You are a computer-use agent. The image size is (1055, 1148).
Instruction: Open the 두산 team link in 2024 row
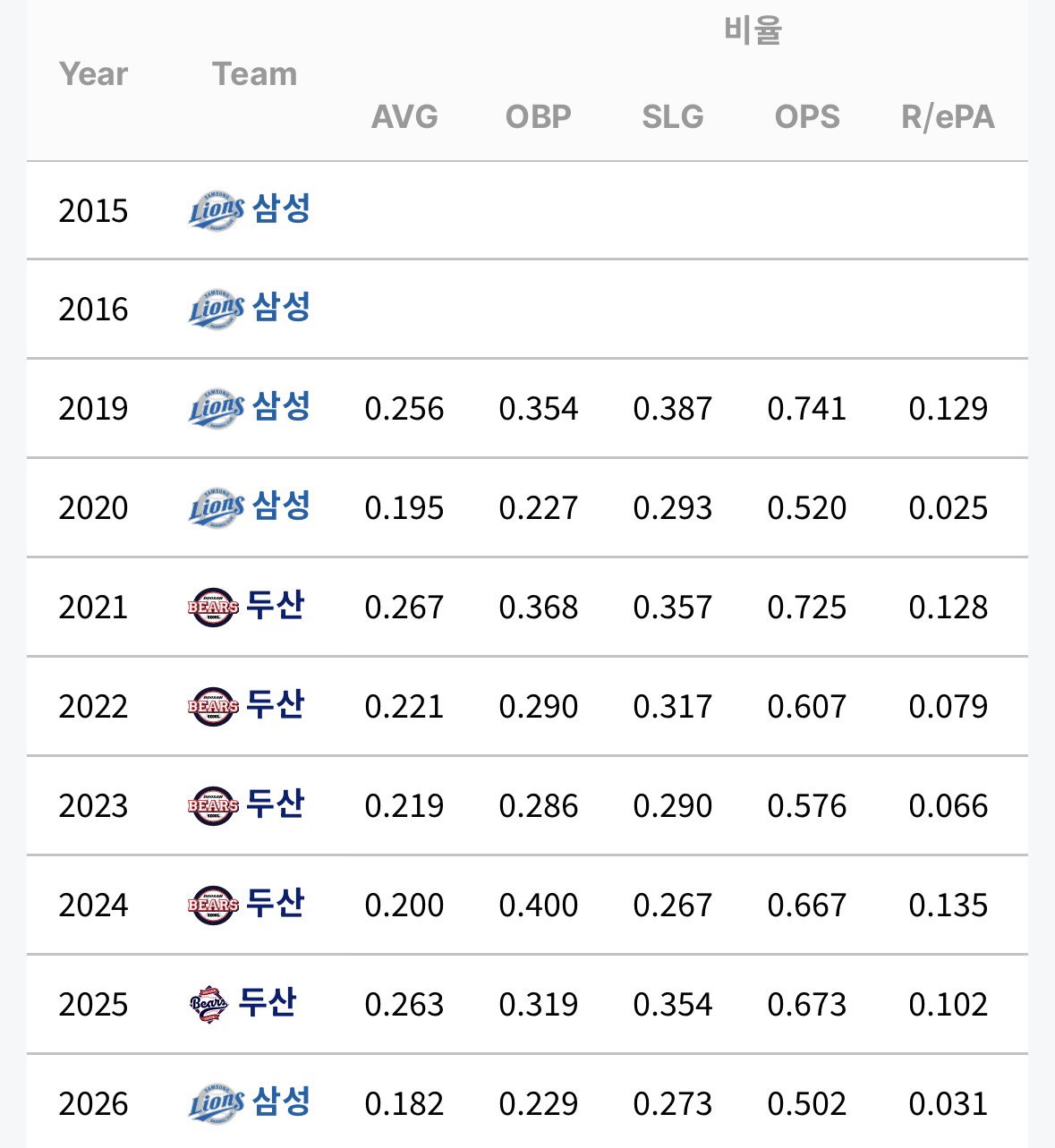(276, 904)
